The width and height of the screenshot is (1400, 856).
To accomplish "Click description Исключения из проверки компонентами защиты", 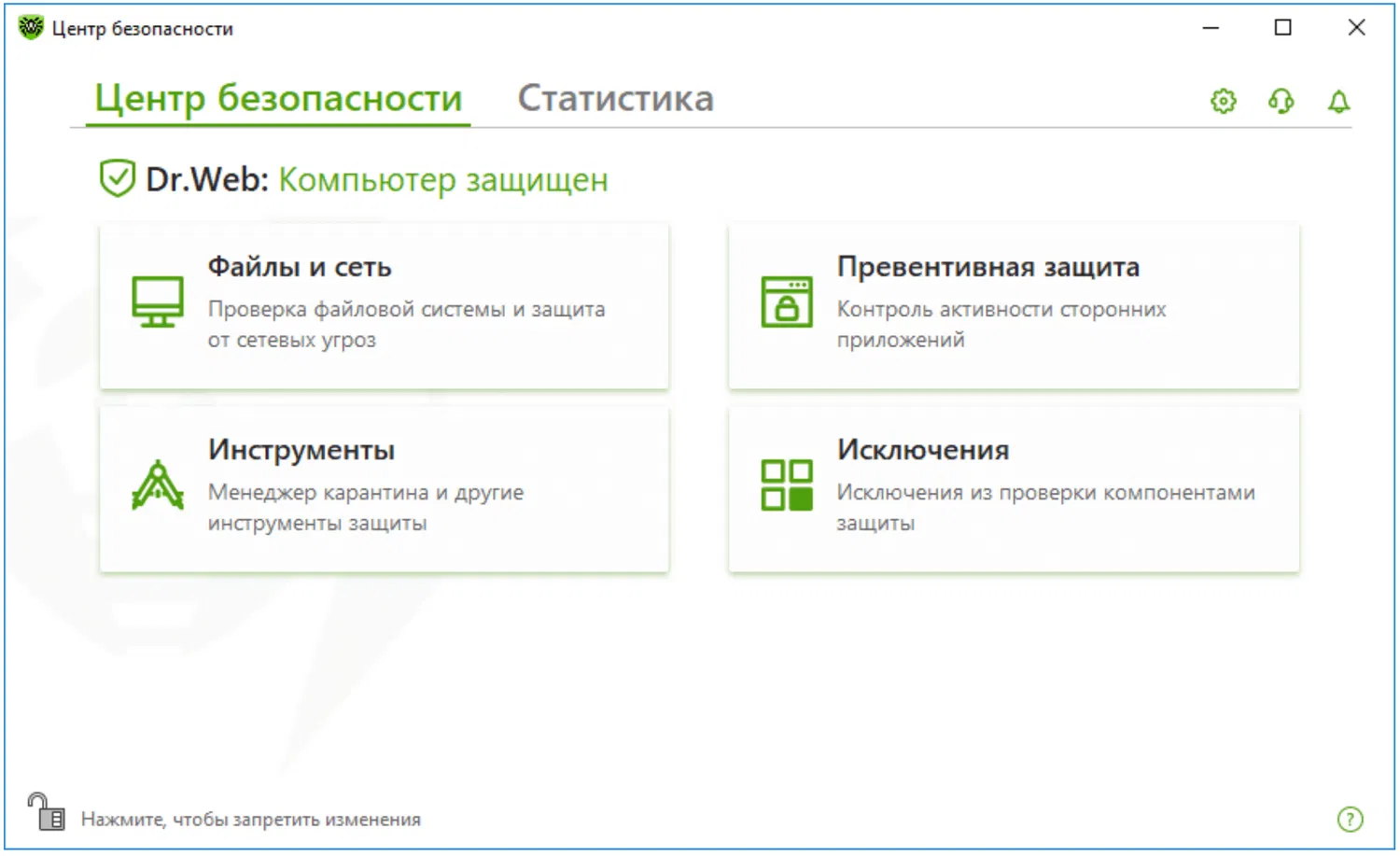I will (x=1045, y=507).
